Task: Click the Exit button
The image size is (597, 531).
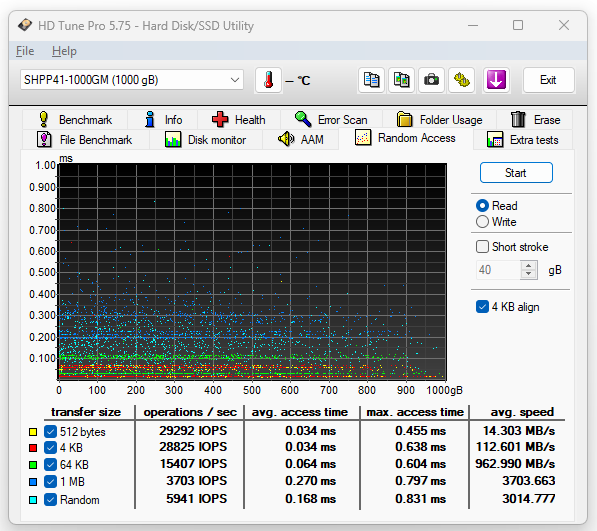Action: 548,80
